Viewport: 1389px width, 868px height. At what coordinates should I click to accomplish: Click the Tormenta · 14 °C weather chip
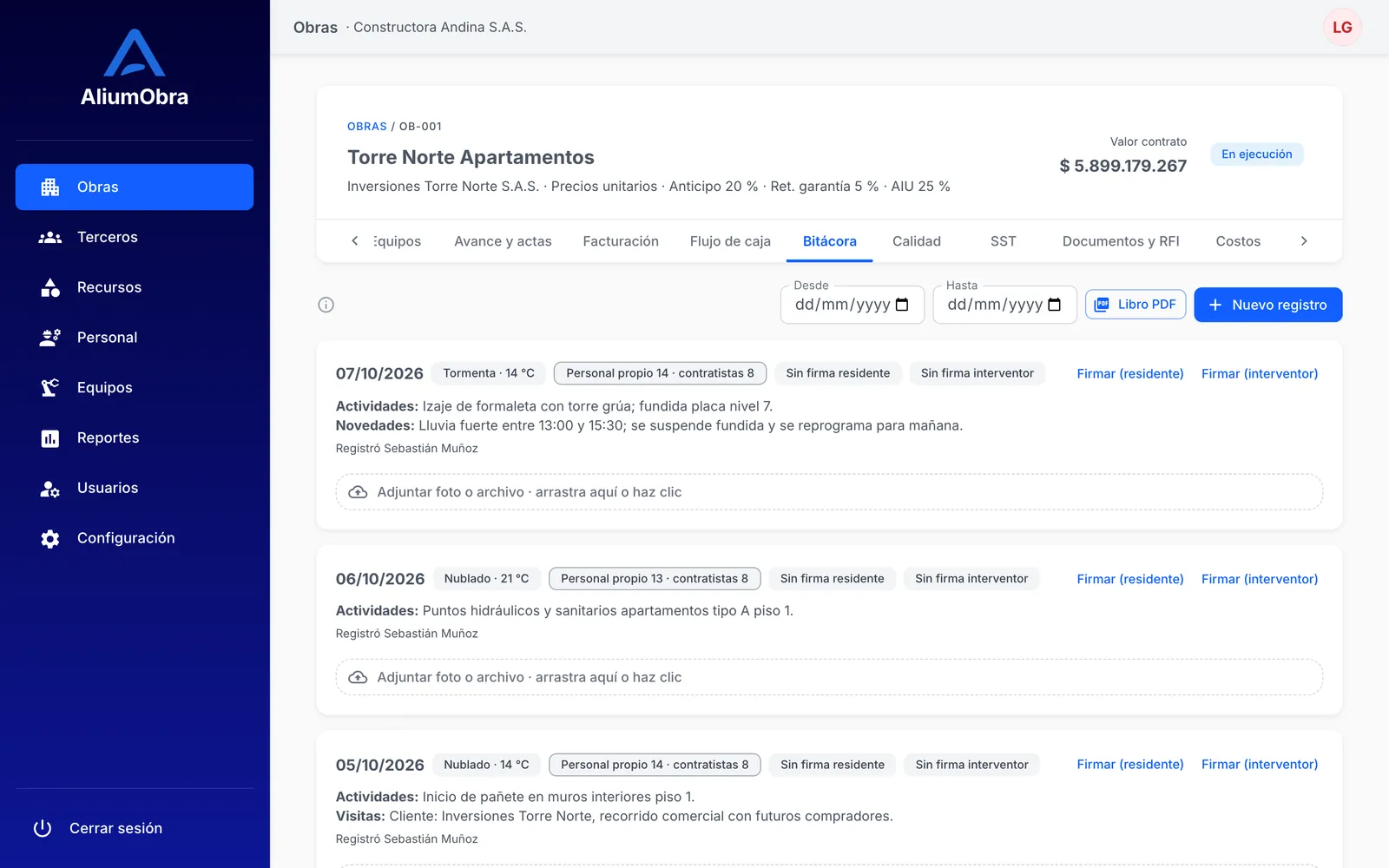click(x=489, y=373)
